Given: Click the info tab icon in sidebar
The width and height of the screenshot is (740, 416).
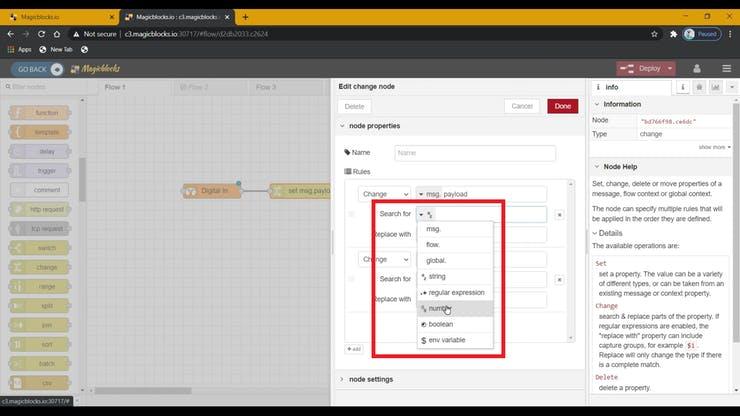Looking at the screenshot, I should (682, 87).
